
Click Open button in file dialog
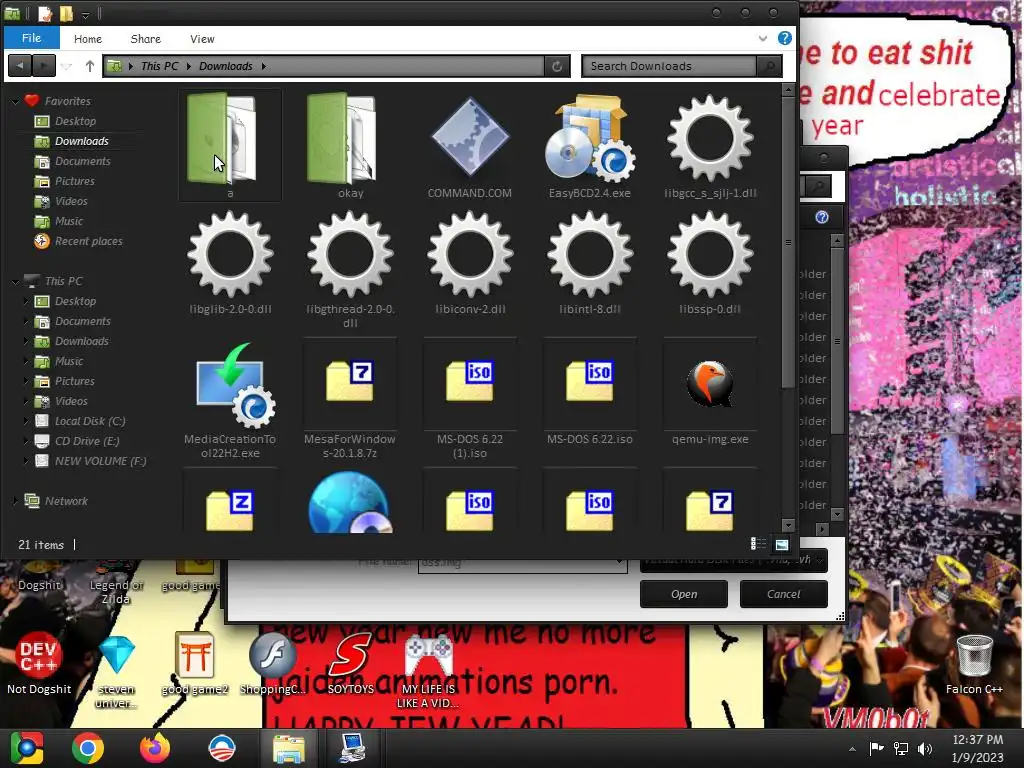(684, 594)
